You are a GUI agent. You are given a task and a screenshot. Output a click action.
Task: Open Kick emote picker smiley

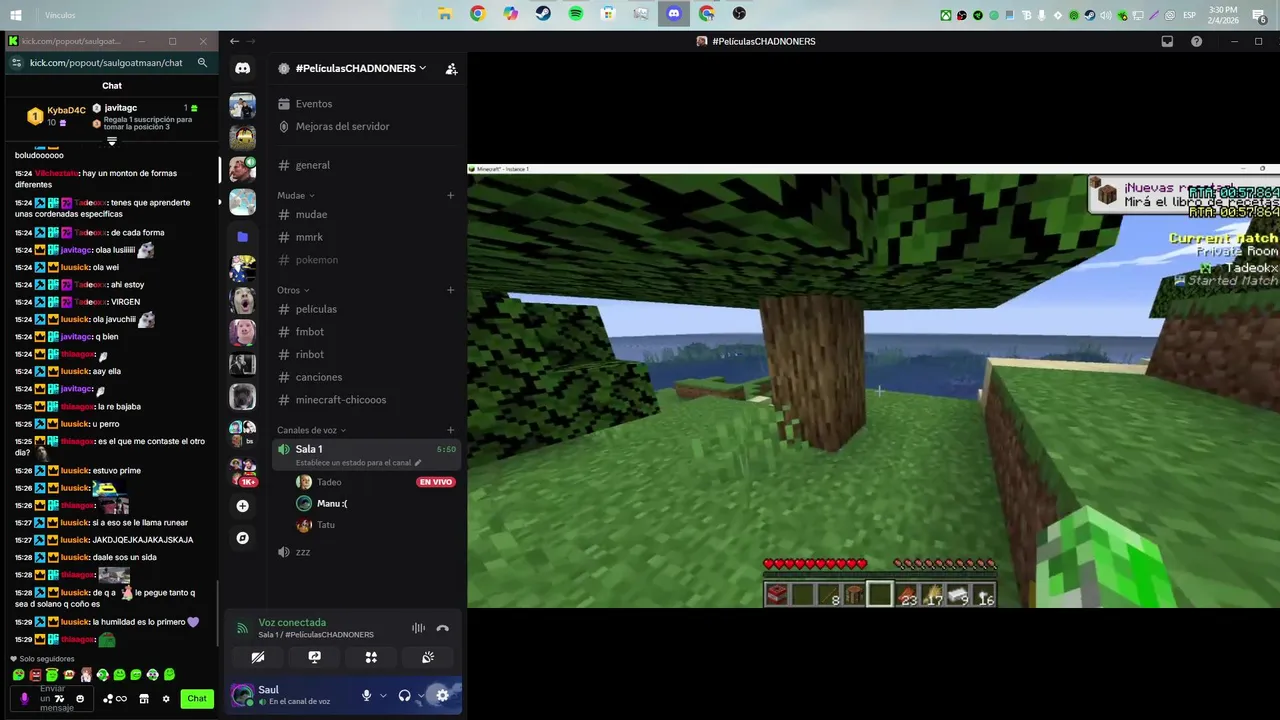point(80,699)
